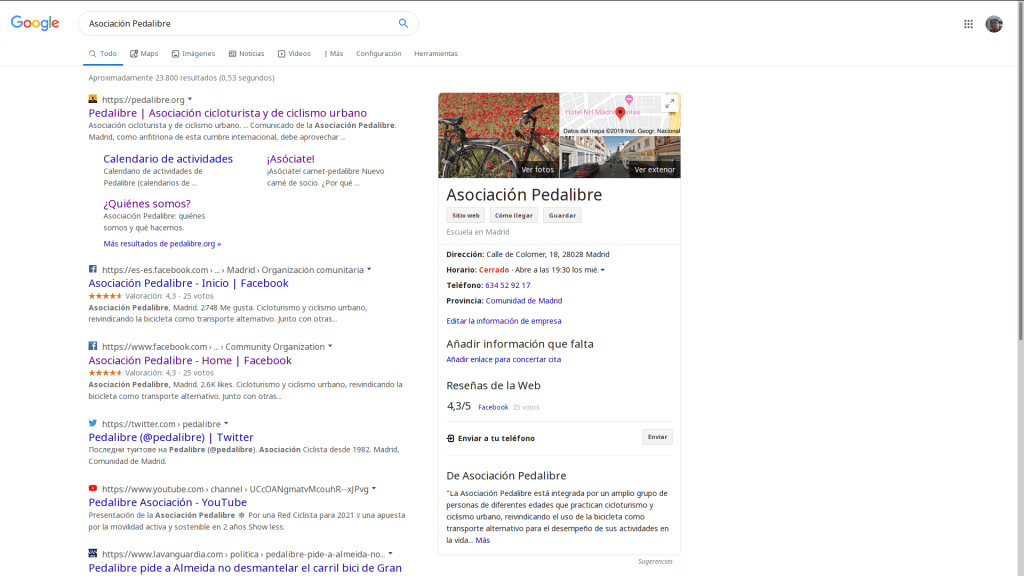
Task: Click the Cómo llegar button
Action: [514, 215]
